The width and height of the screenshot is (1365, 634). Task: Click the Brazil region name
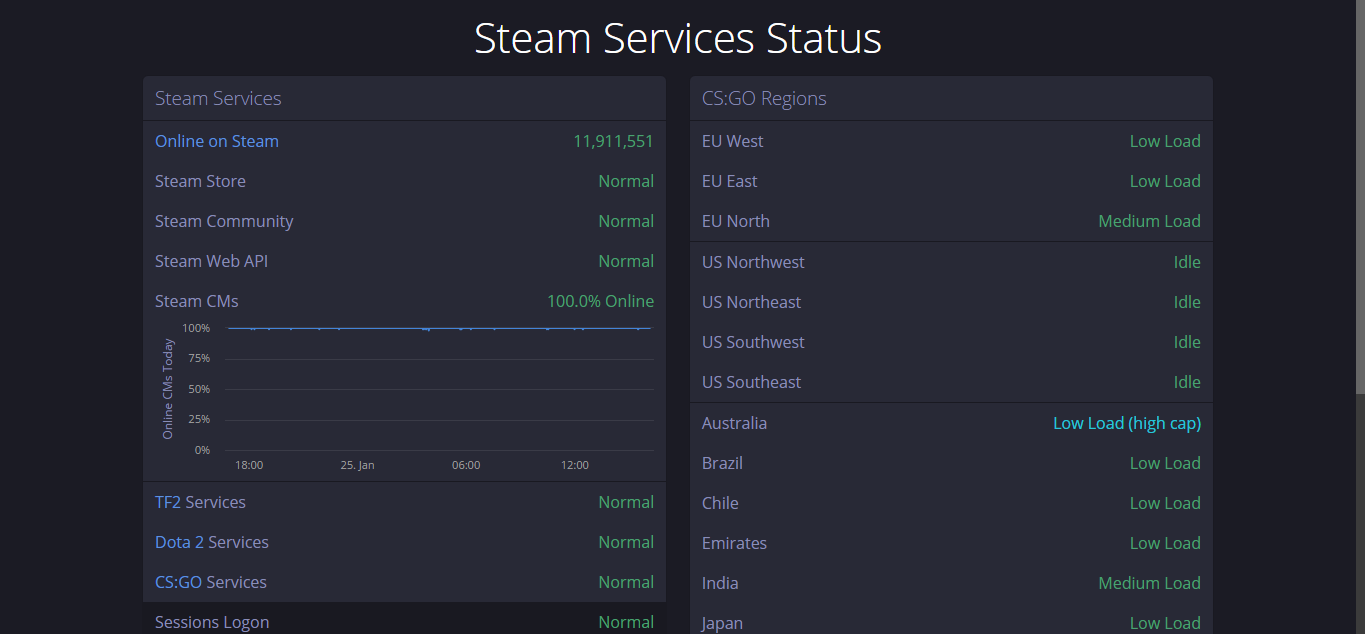tap(722, 463)
